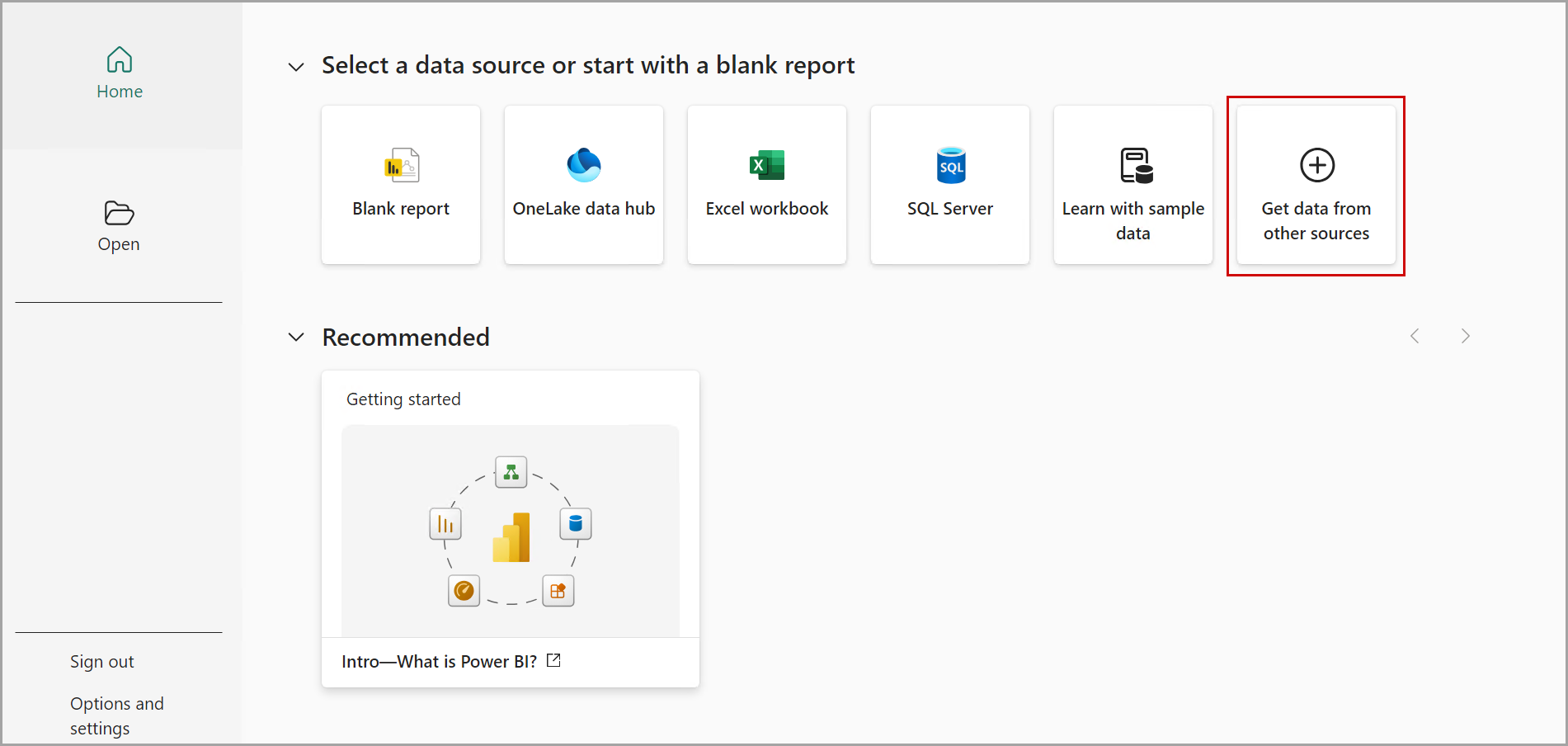Click the plus icon for other sources
The height and width of the screenshot is (746, 1568).
pyautogui.click(x=1317, y=165)
